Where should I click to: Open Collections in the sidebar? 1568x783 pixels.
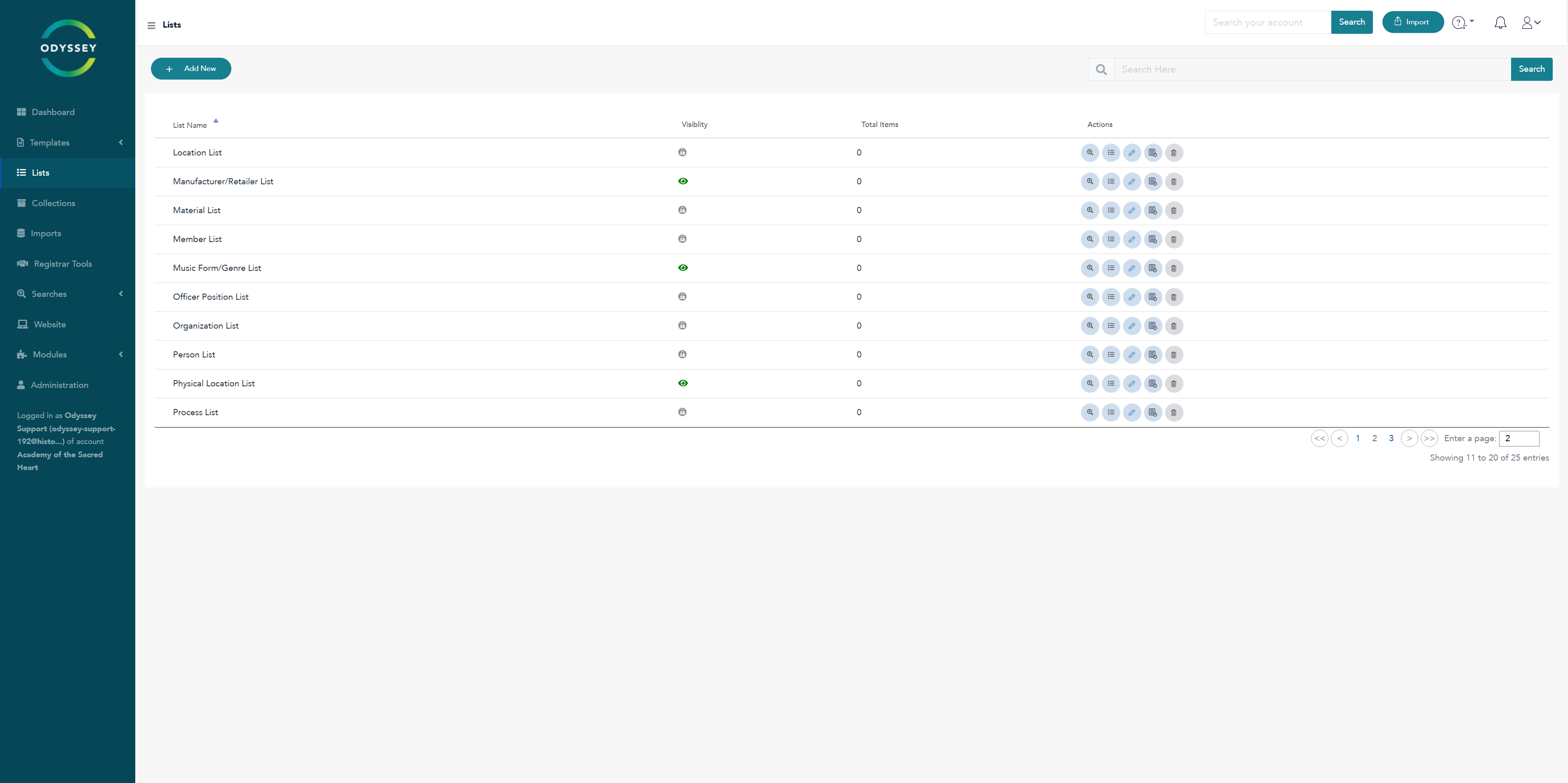(x=54, y=203)
